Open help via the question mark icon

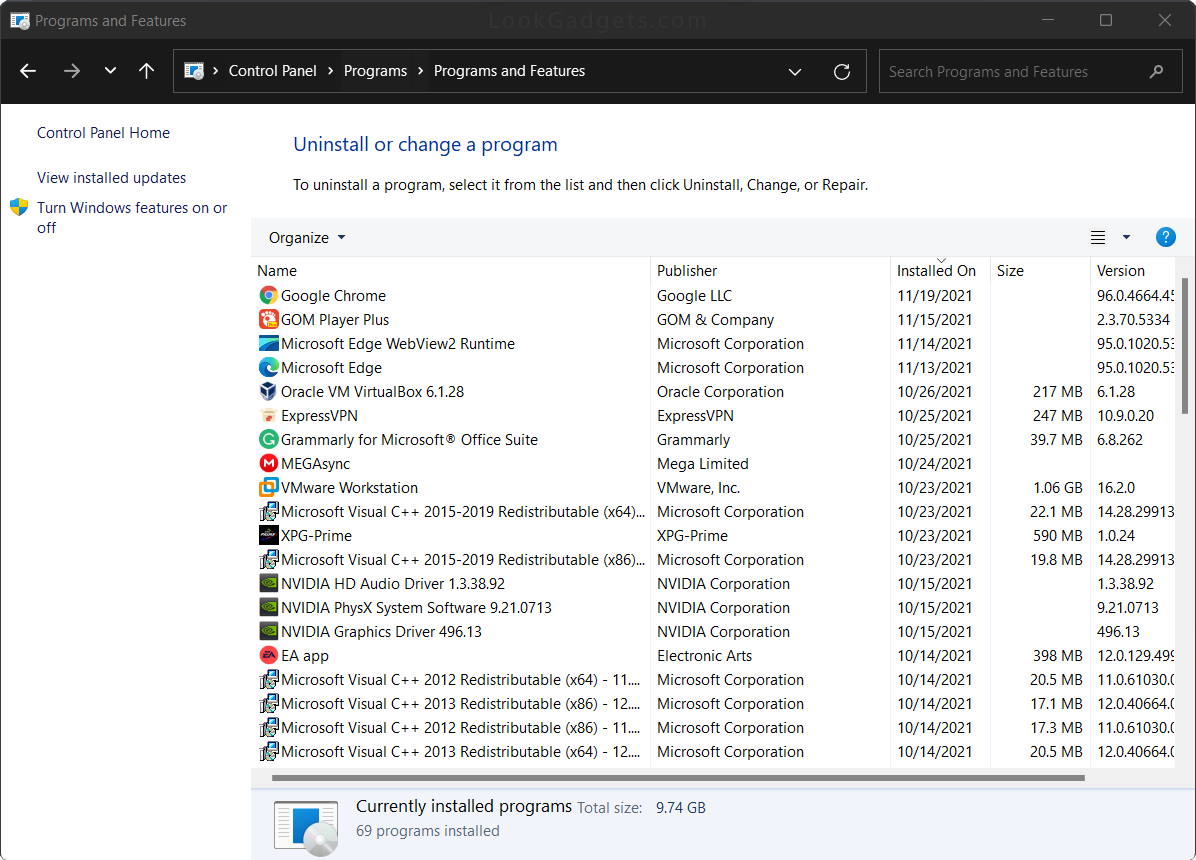pos(1166,237)
